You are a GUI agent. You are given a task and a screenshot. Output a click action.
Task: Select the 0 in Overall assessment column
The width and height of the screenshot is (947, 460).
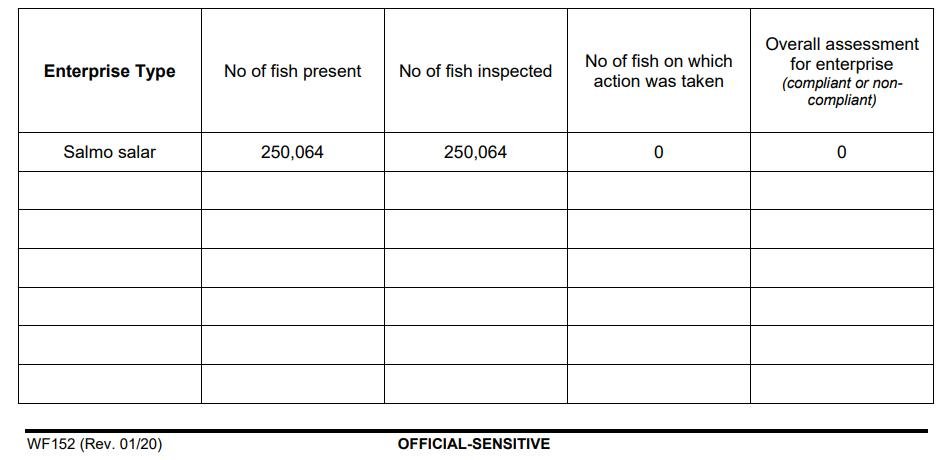(841, 152)
